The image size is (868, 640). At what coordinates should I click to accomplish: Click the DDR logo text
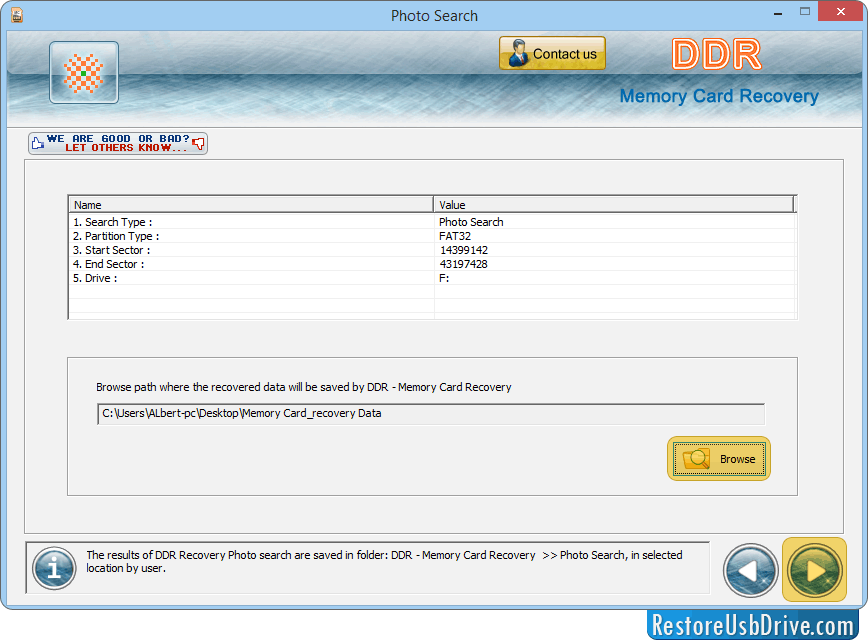(716, 54)
